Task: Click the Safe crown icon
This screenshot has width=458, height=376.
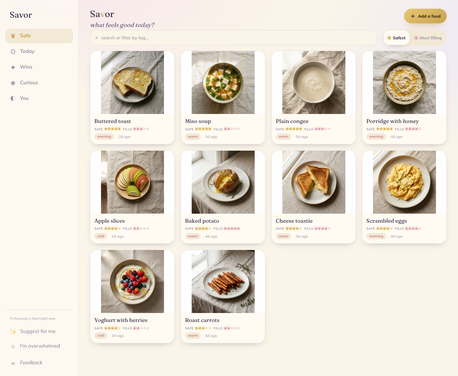Action: [13, 36]
